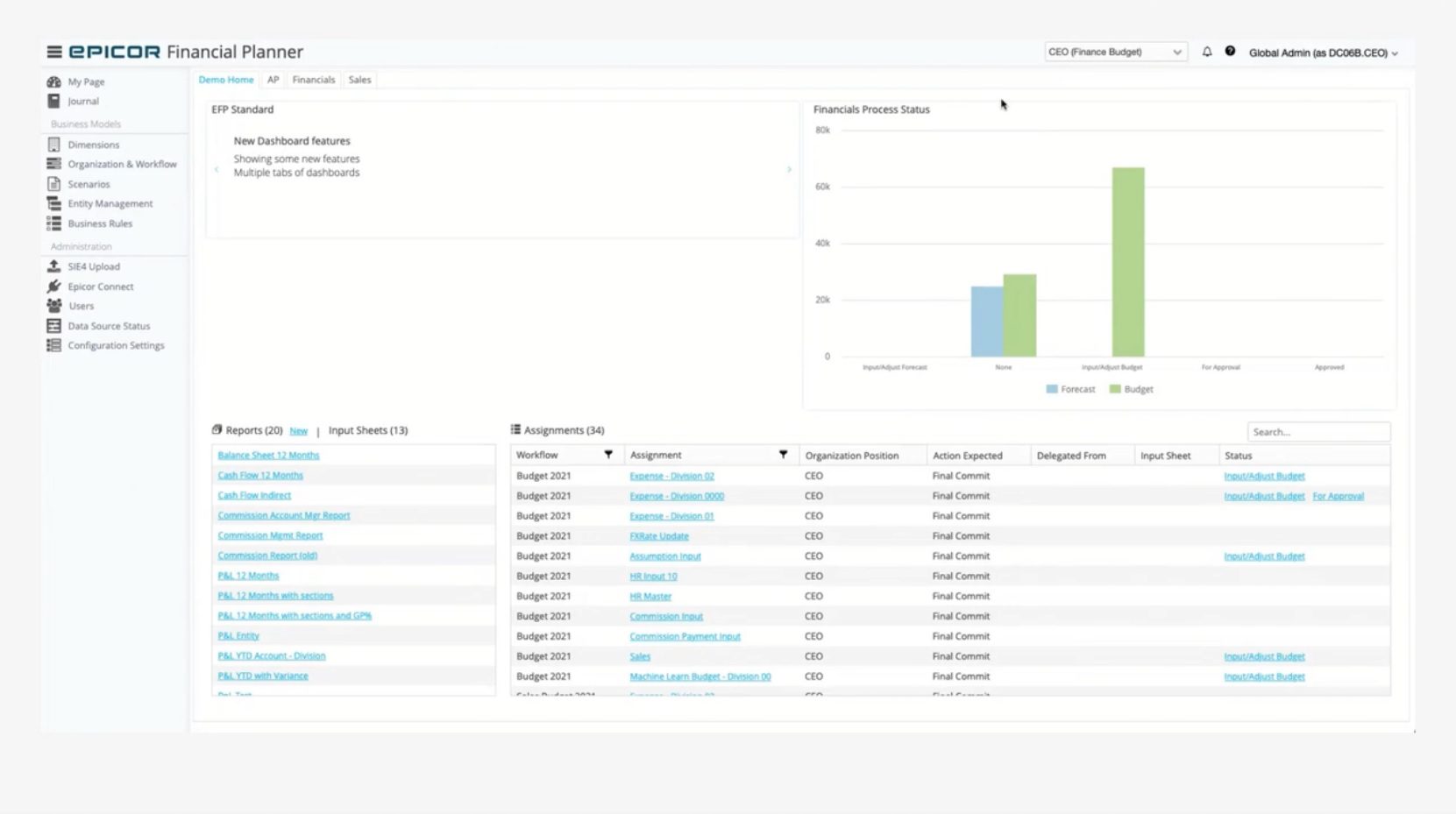Advance the EFP Standard carousel right arrow
Screen dimensions: 1456x814
tap(789, 170)
